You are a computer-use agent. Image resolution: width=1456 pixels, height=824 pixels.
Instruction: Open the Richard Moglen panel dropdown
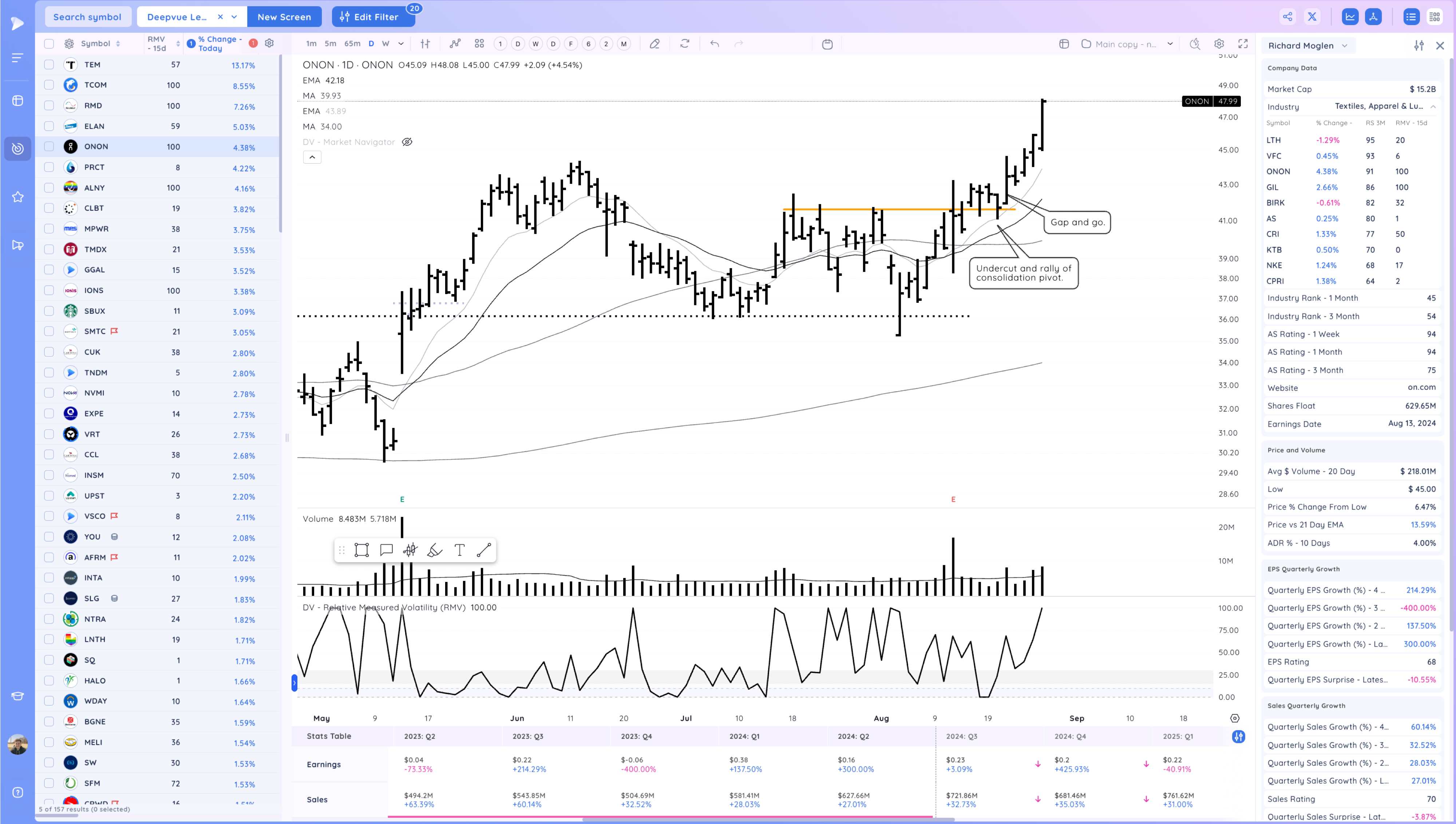[1345, 46]
